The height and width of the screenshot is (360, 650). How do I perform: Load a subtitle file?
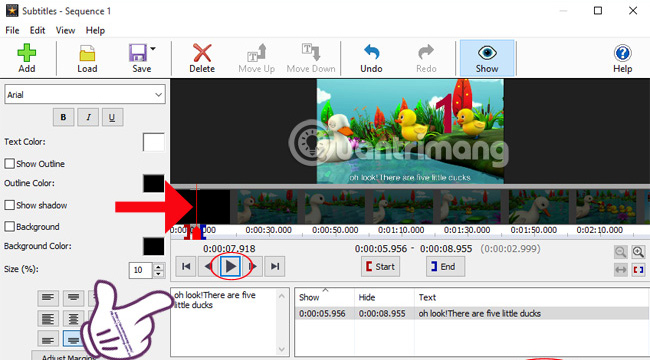87,58
